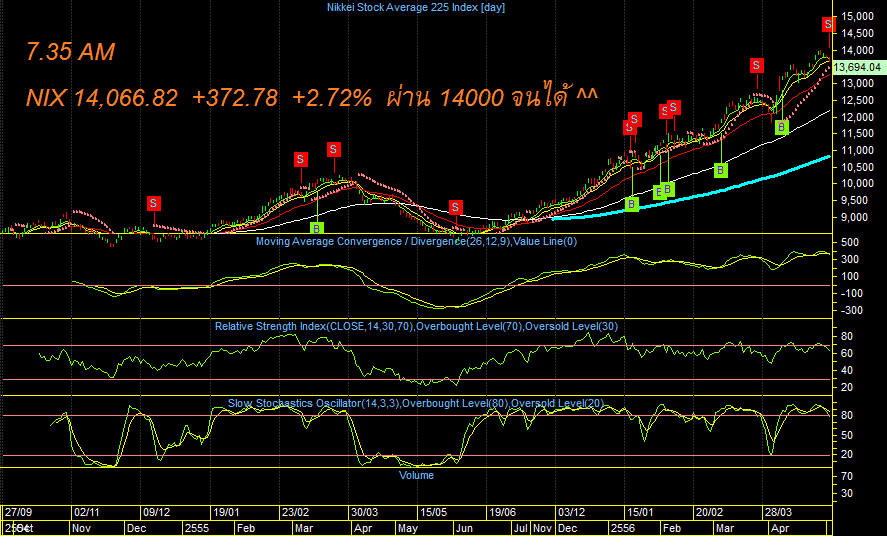Select the NIX 14,066.82 index value text
Screen dimensions: 887x549
(102, 98)
